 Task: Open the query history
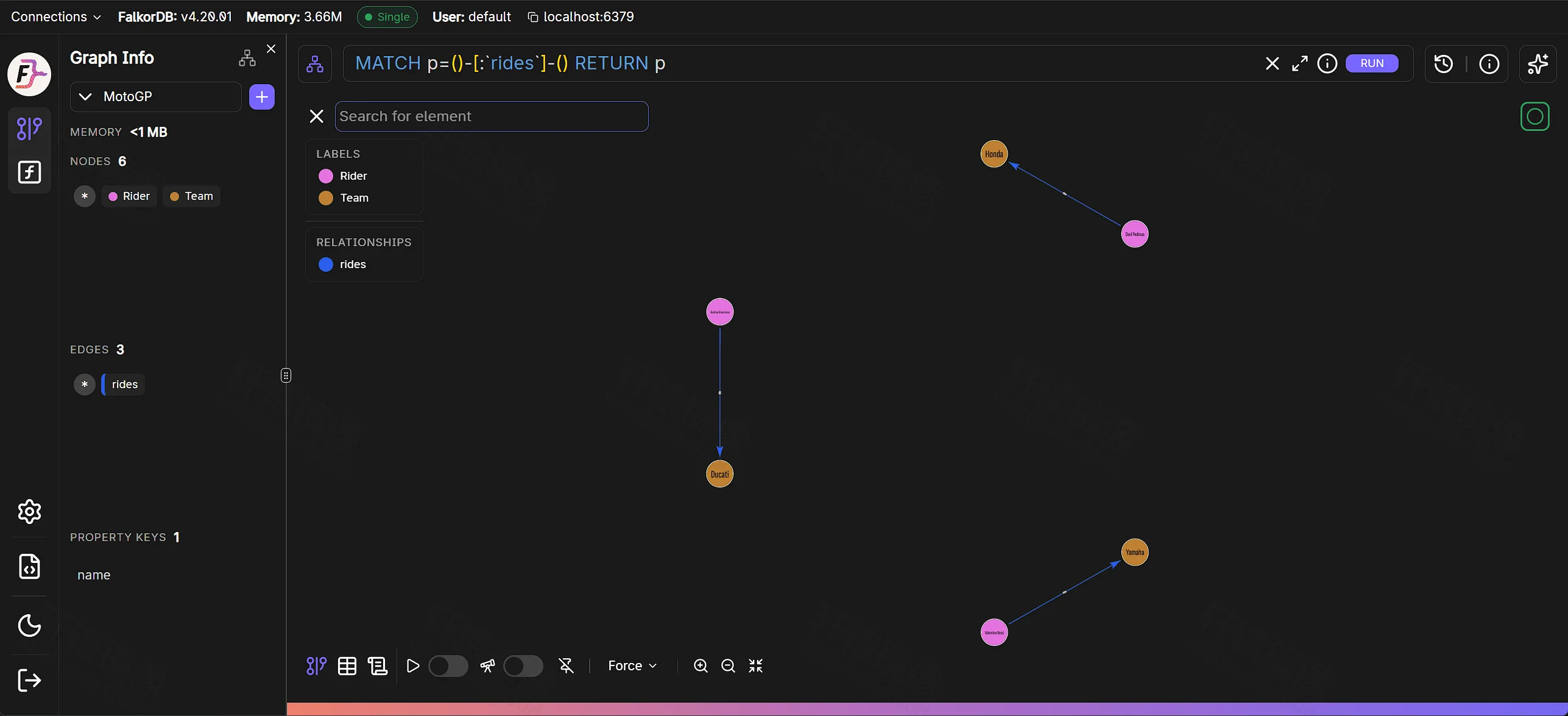[1444, 64]
